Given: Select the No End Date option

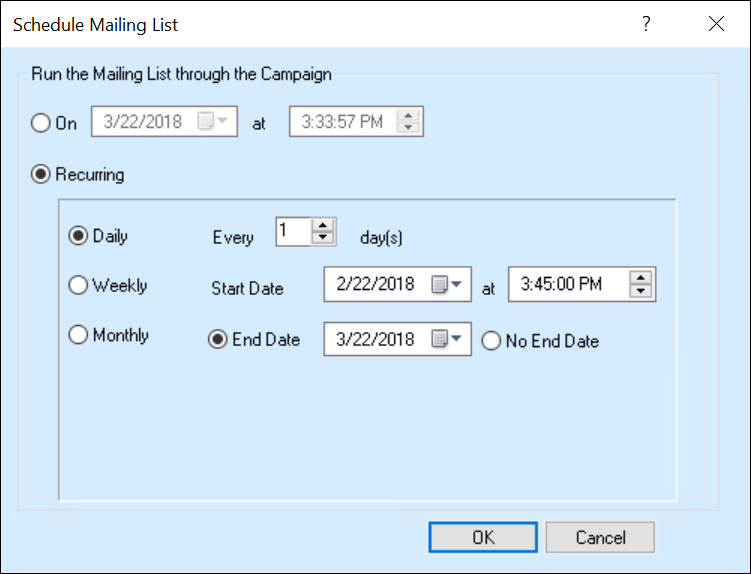Looking at the screenshot, I should (491, 341).
